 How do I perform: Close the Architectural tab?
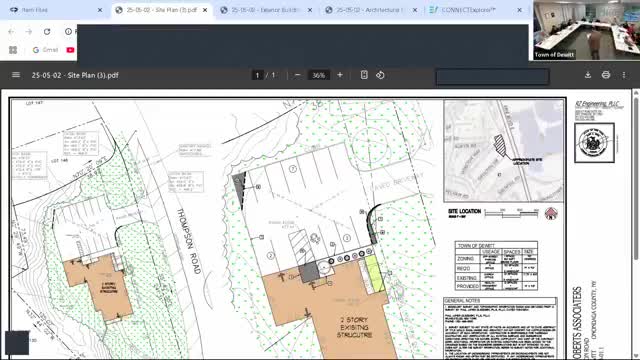(x=415, y=10)
